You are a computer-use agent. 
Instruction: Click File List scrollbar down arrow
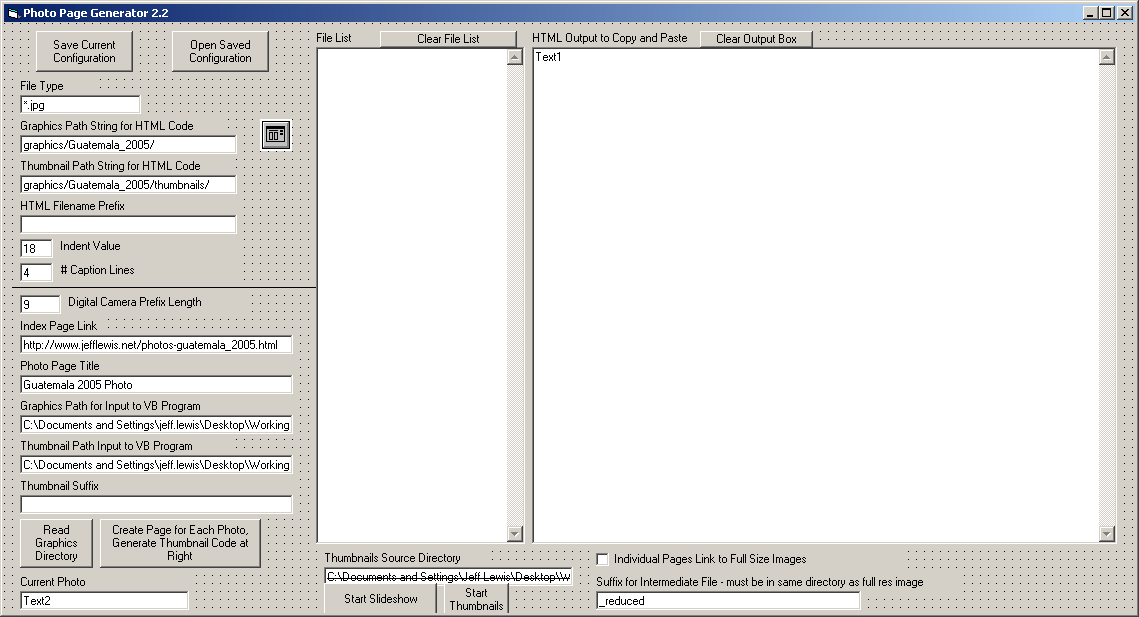[x=515, y=533]
